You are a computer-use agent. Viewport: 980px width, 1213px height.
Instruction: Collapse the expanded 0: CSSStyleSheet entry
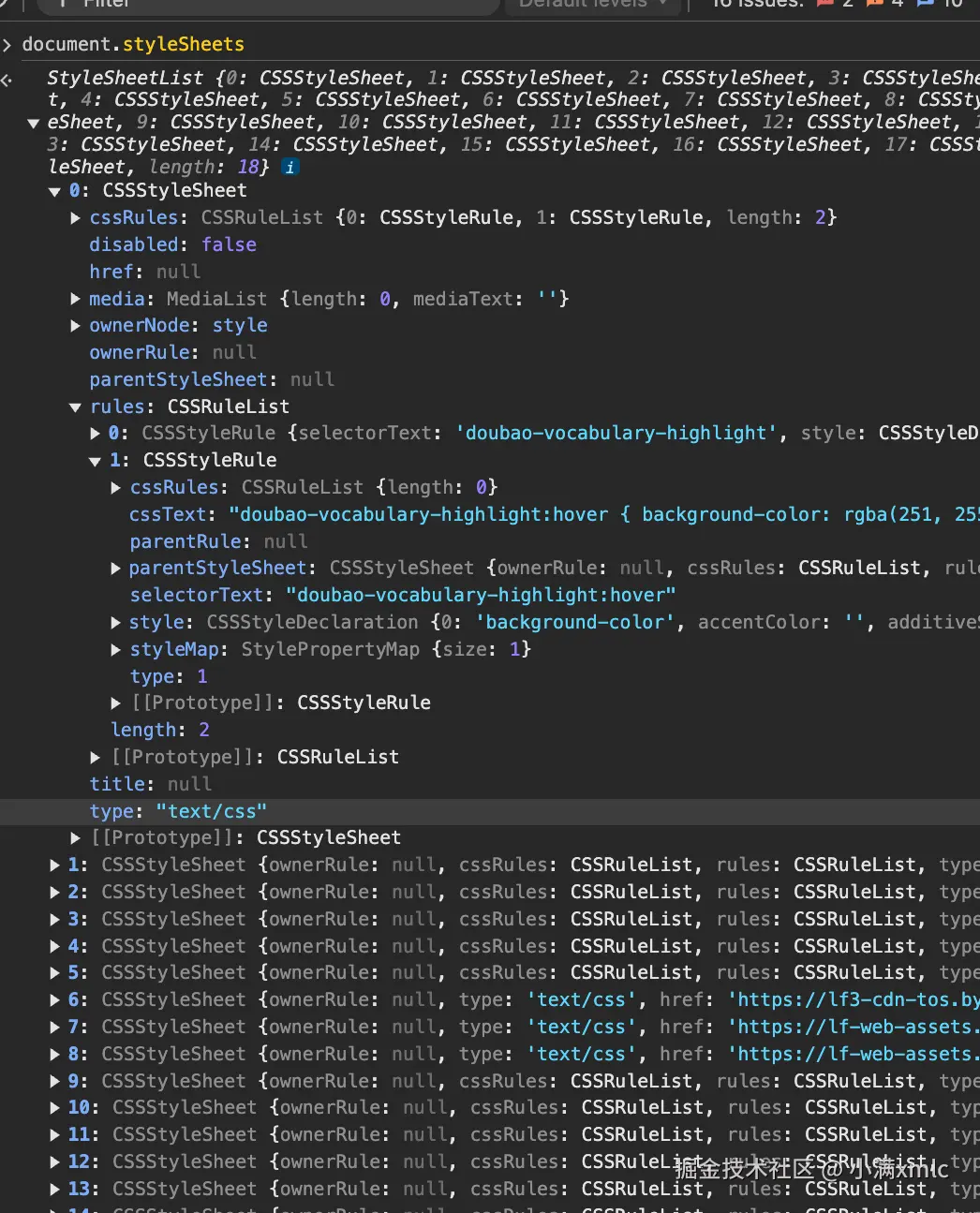point(54,191)
